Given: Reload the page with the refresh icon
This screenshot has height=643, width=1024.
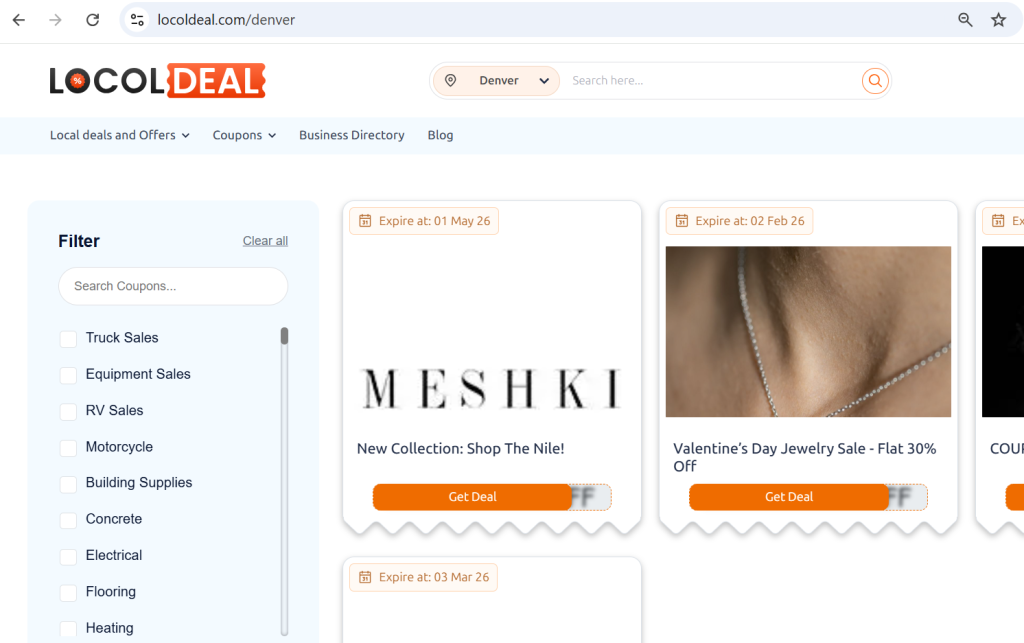Looking at the screenshot, I should 92,20.
